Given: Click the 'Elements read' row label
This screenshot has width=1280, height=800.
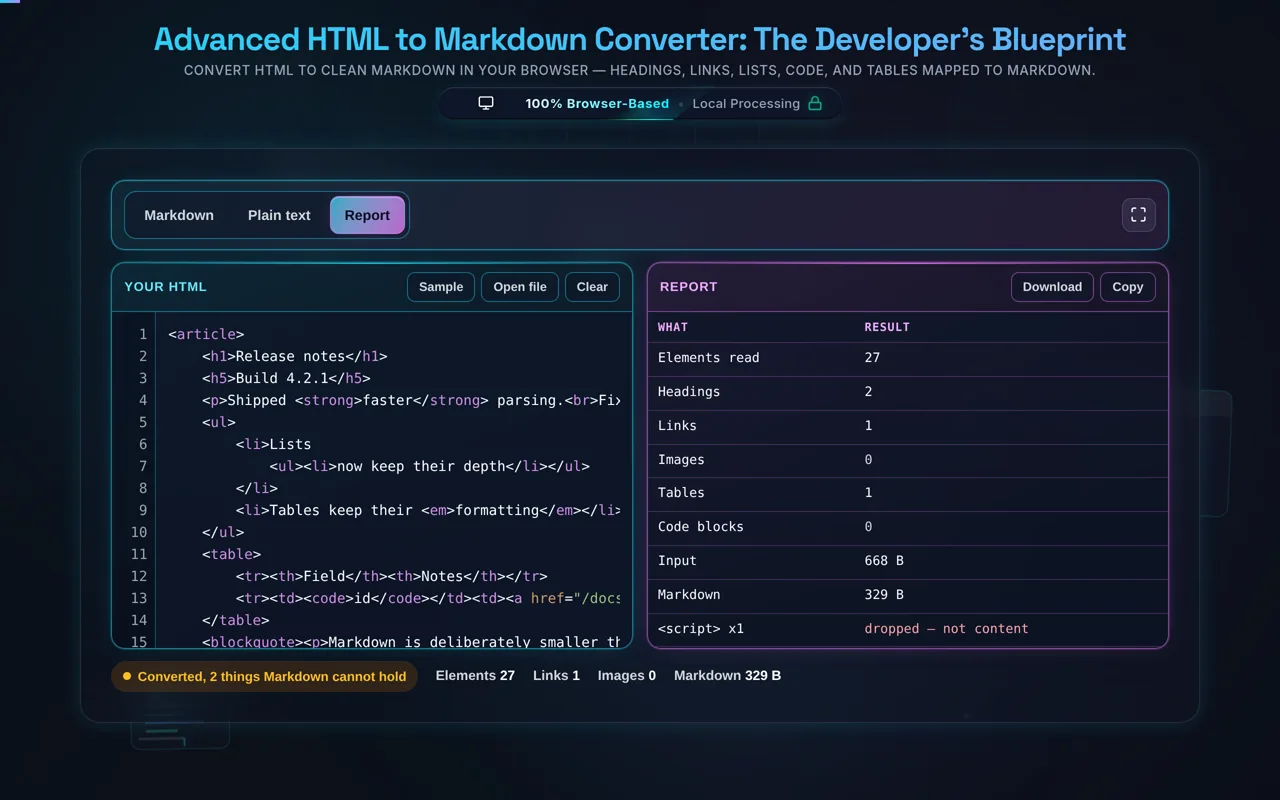Looking at the screenshot, I should tap(708, 358).
